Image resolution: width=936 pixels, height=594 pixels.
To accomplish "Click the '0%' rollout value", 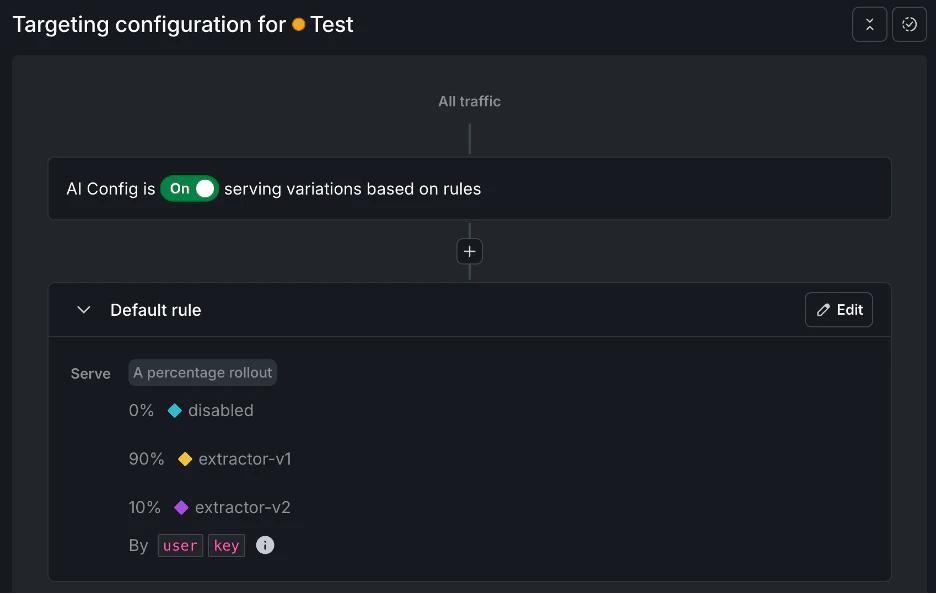I will [141, 411].
